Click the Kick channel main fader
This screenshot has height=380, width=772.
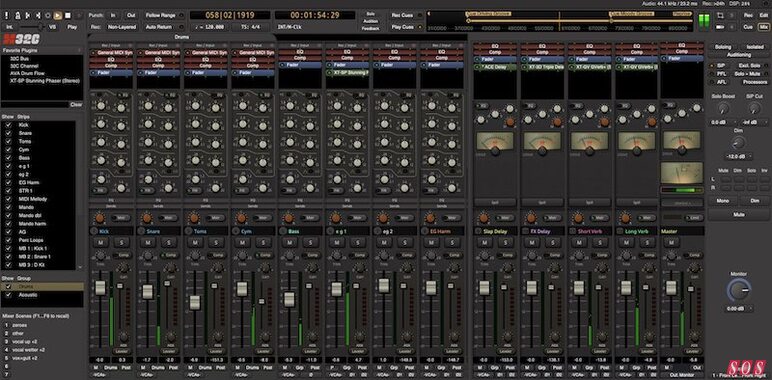click(x=100, y=288)
